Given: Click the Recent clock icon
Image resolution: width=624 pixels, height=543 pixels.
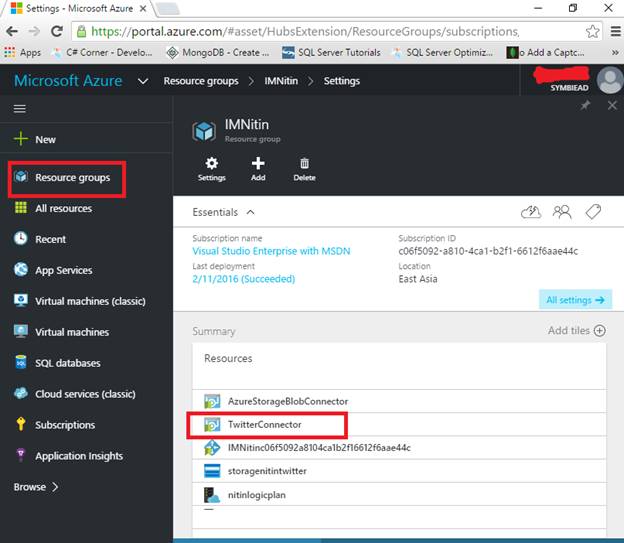Looking at the screenshot, I should click(21, 238).
